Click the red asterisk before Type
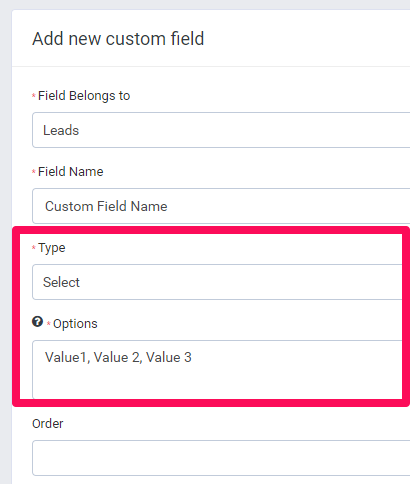The width and height of the screenshot is (410, 484). [34, 248]
